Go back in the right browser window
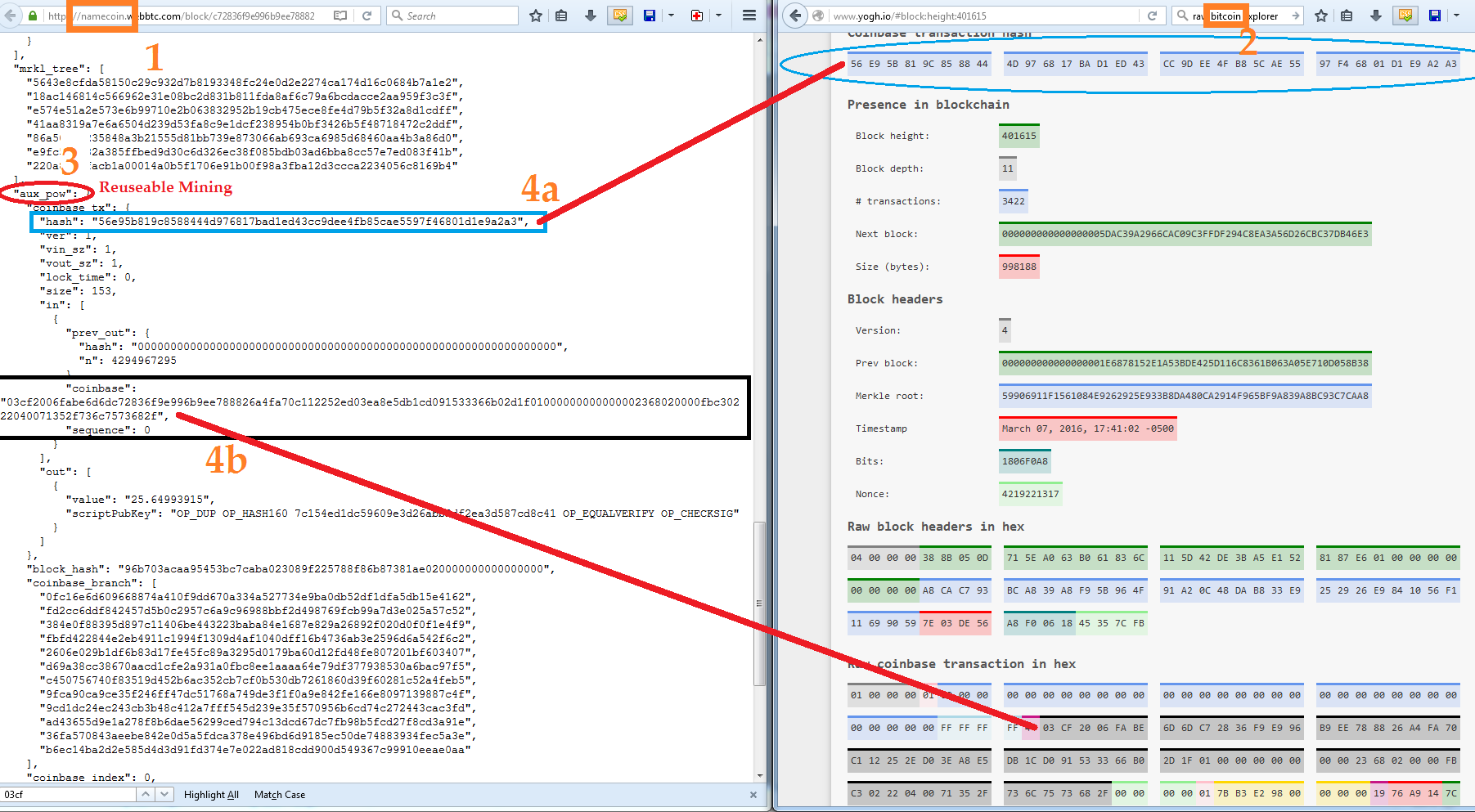1475x812 pixels. pyautogui.click(x=795, y=16)
